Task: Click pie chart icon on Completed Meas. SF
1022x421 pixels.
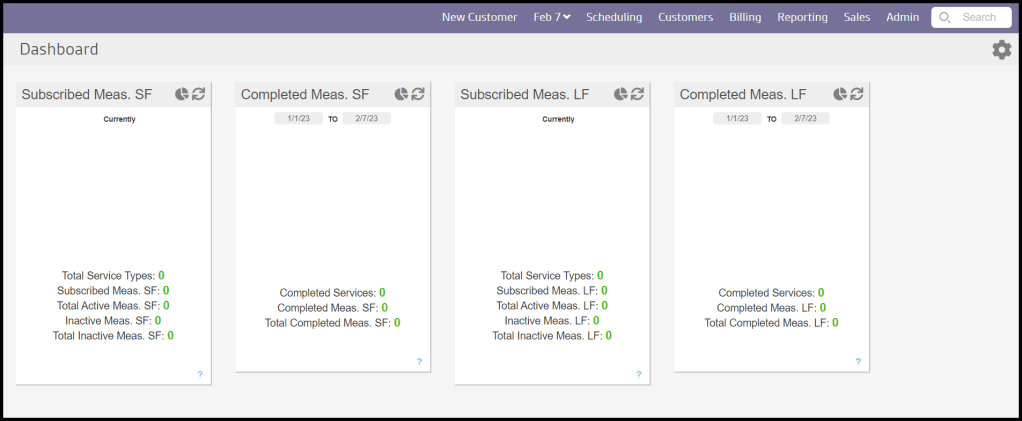Action: [401, 94]
